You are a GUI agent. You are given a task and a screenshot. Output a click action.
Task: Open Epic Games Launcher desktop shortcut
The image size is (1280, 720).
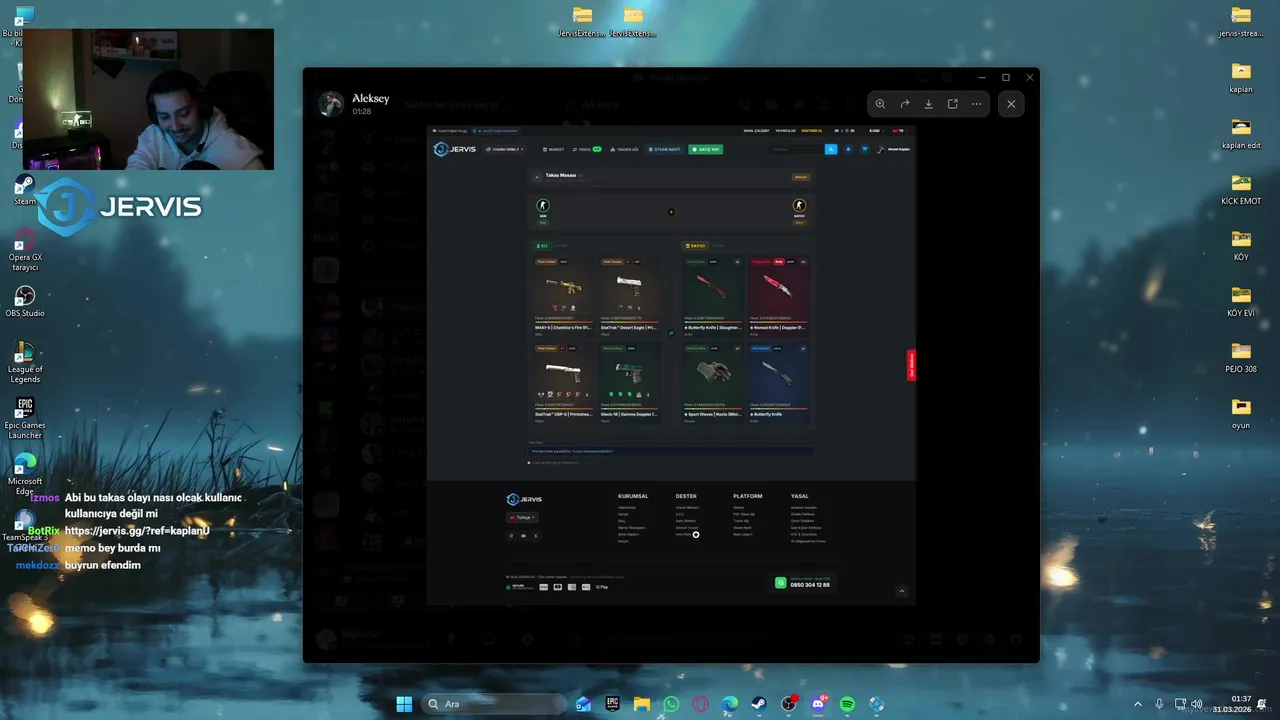click(25, 418)
